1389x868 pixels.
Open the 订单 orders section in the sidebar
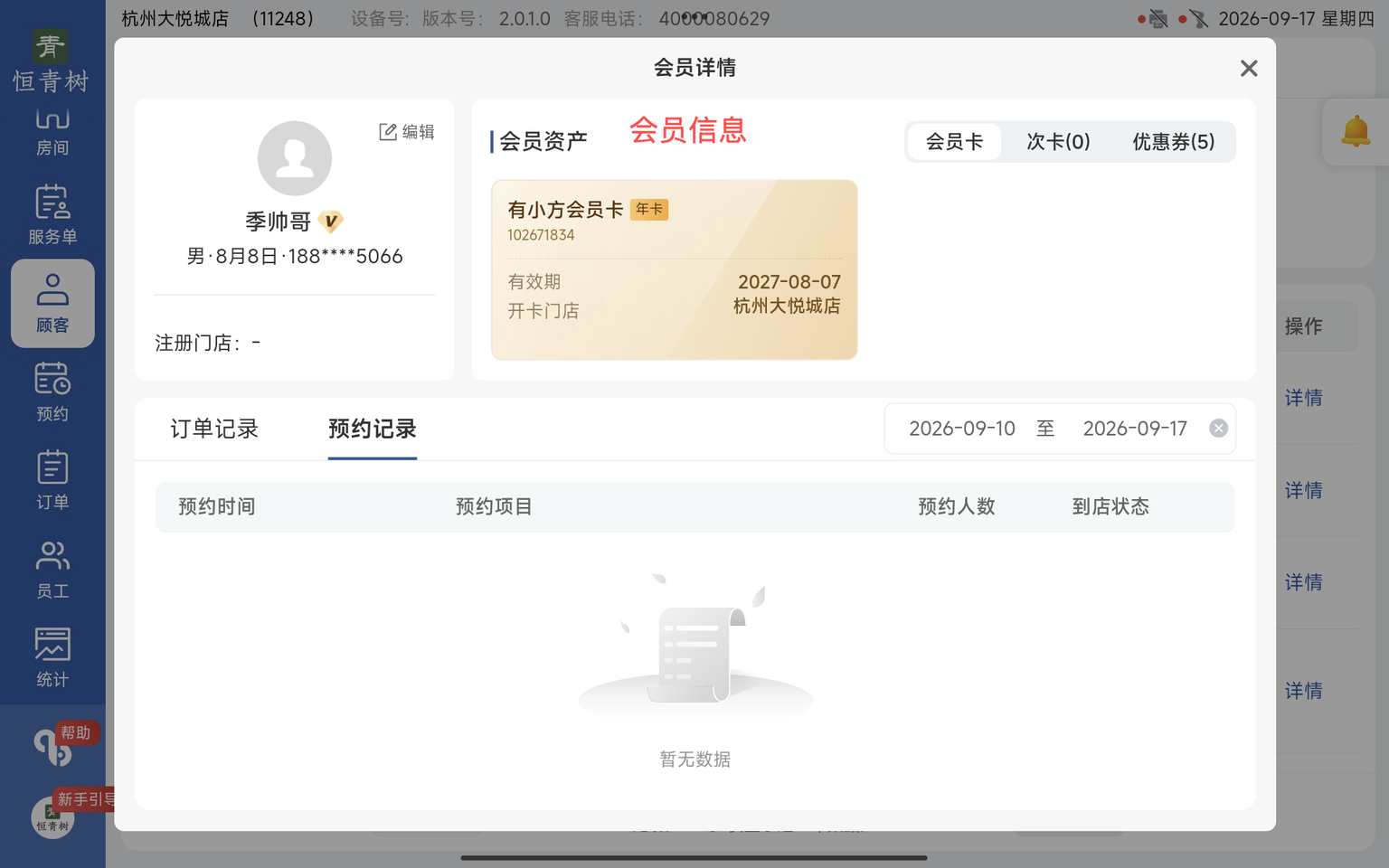pyautogui.click(x=52, y=480)
